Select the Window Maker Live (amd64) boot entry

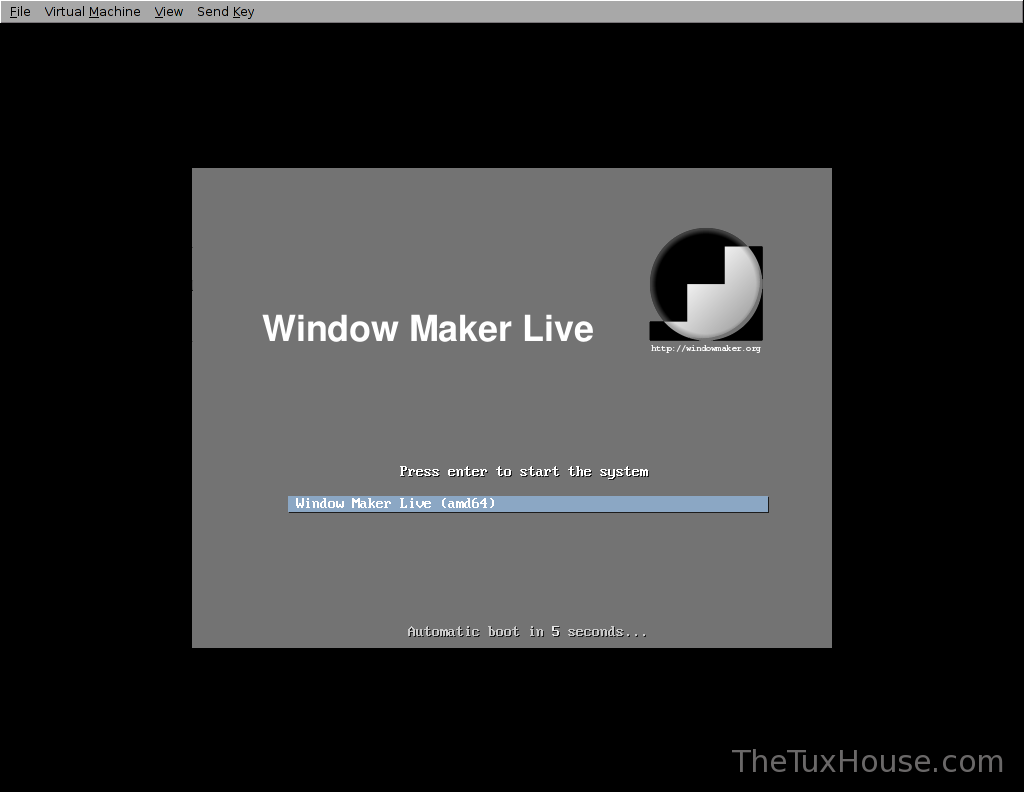click(x=528, y=504)
